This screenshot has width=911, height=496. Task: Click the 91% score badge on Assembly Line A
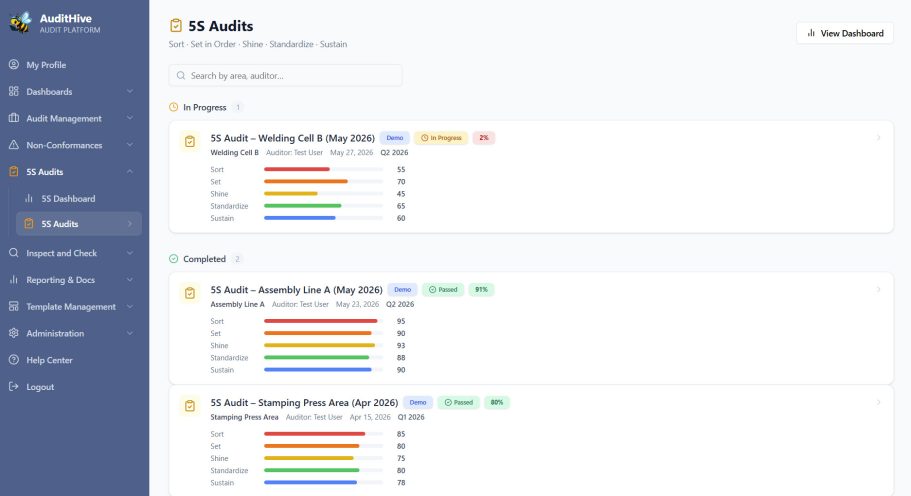[481, 289]
